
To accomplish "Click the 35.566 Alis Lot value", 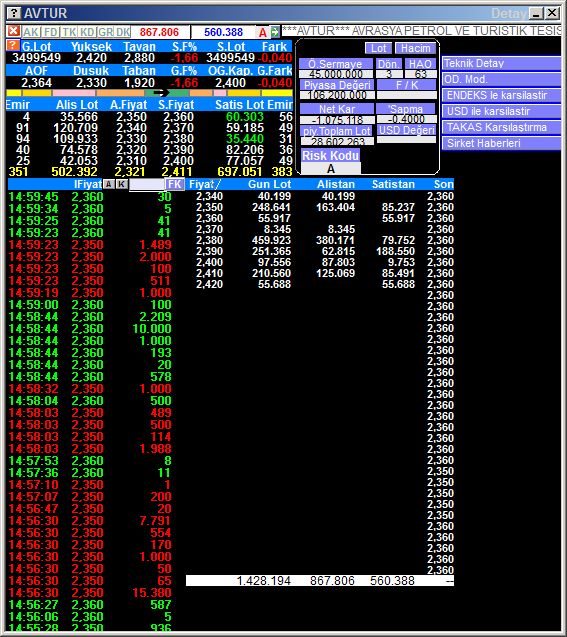I will click(79, 117).
